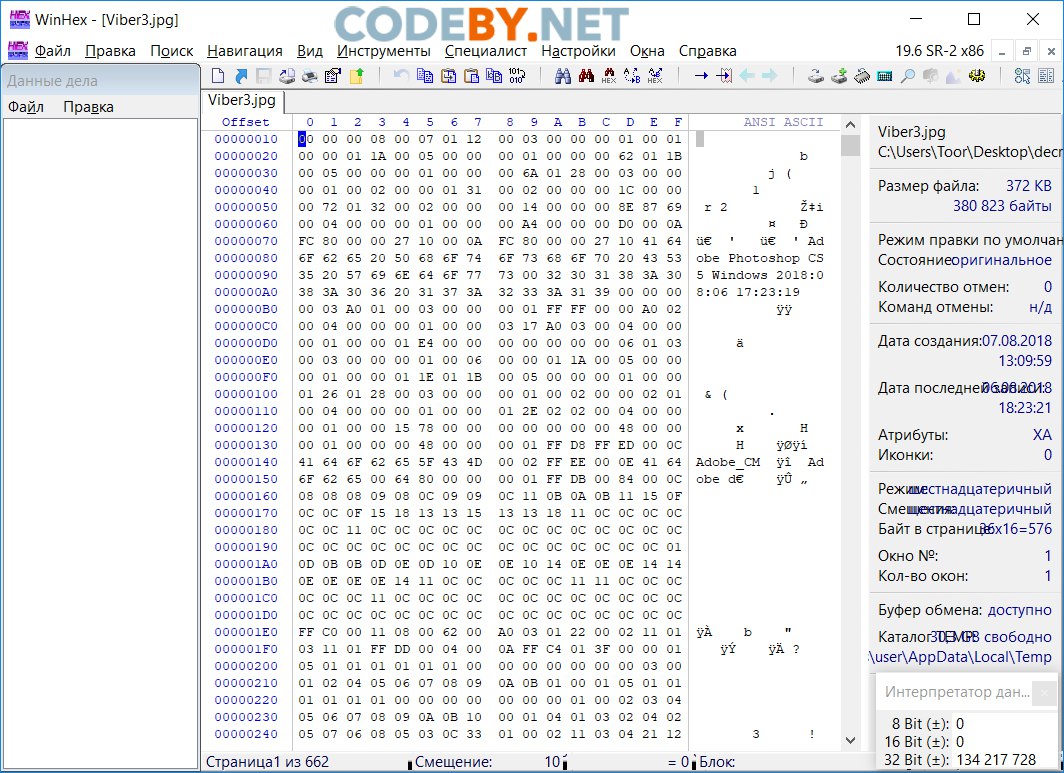This screenshot has width=1064, height=773.
Task: Open the Правка menu in main menu bar
Action: pos(110,51)
